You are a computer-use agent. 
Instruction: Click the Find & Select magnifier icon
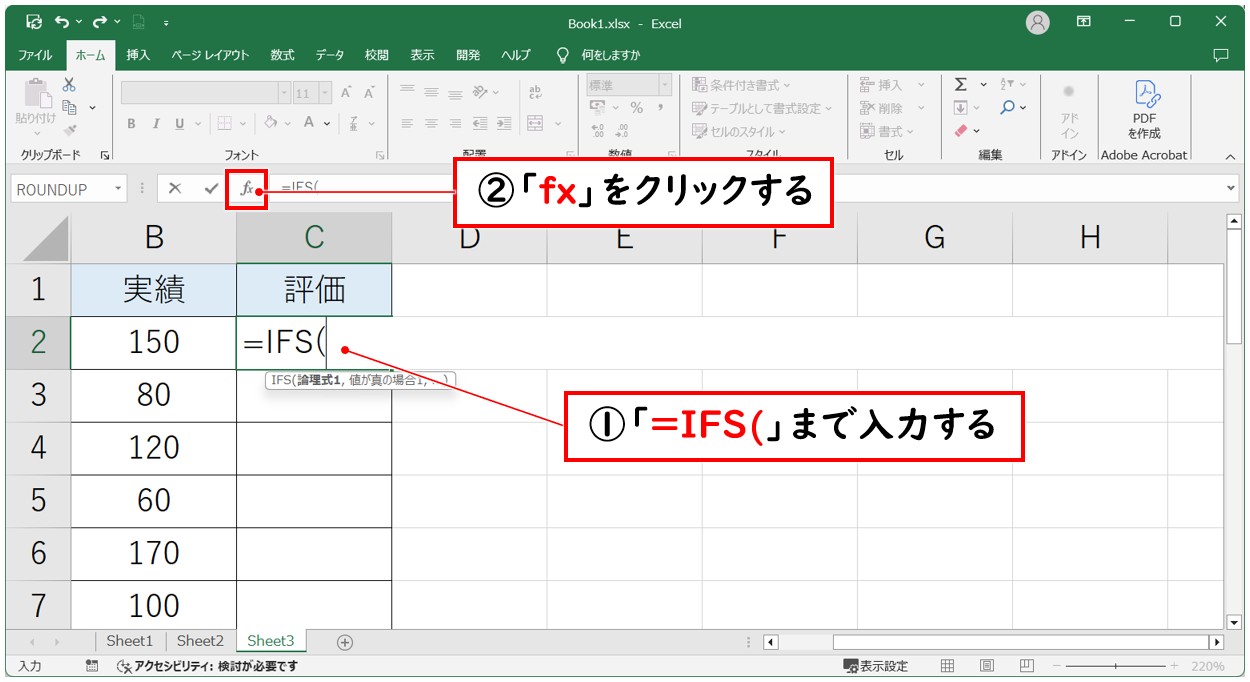click(x=1007, y=107)
